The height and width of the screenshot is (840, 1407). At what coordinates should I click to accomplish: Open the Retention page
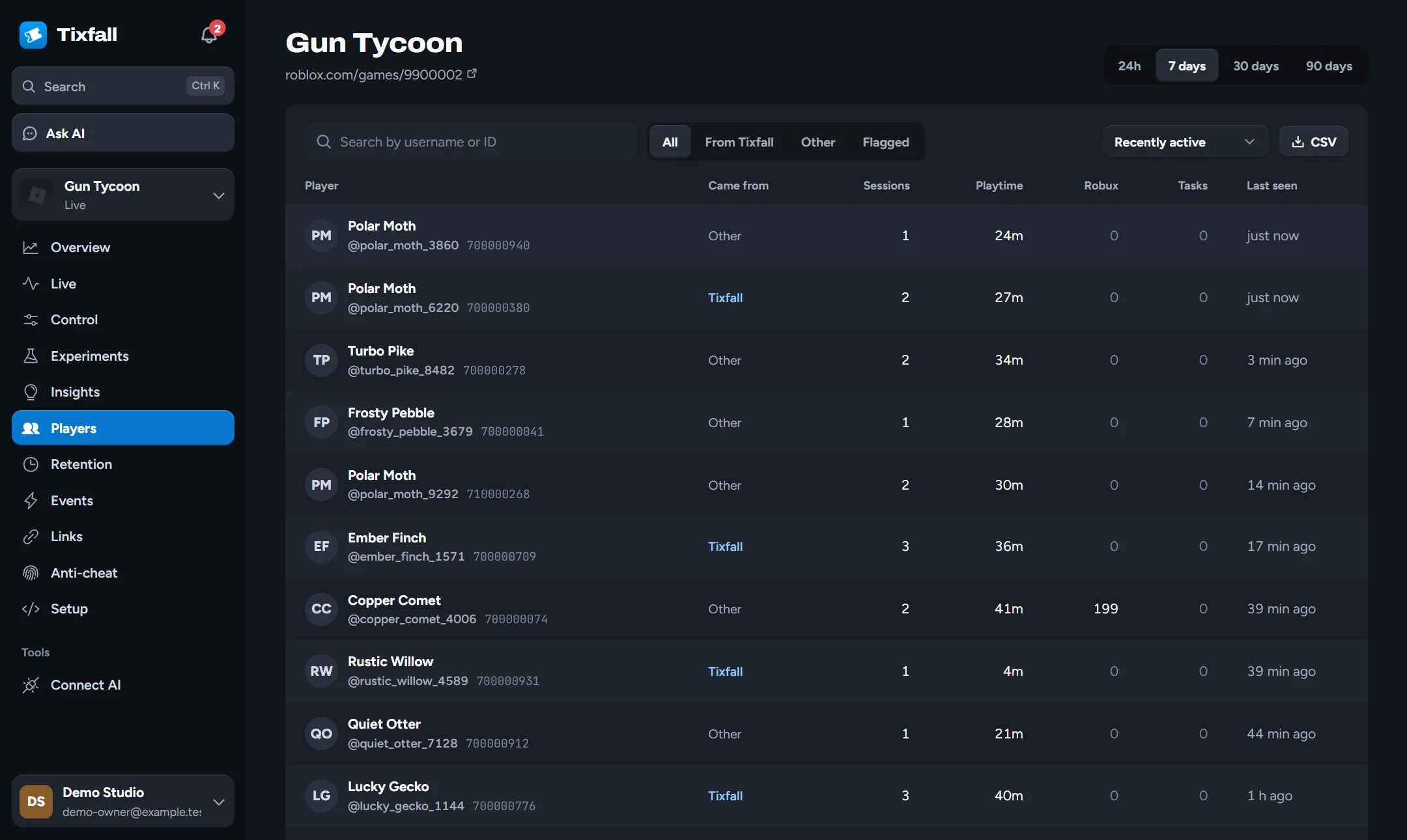123,464
